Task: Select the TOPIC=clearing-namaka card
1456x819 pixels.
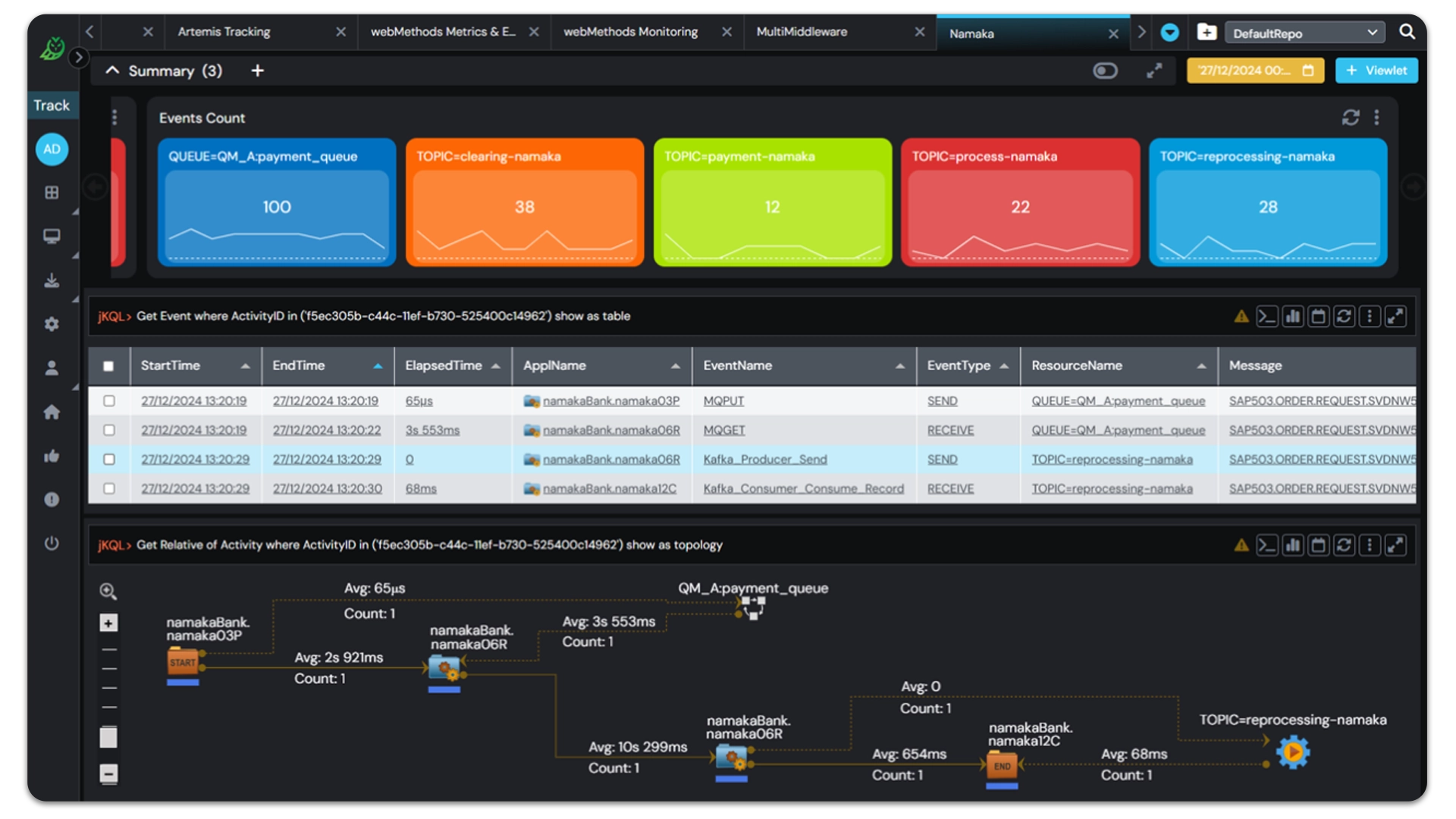Action: coord(525,202)
